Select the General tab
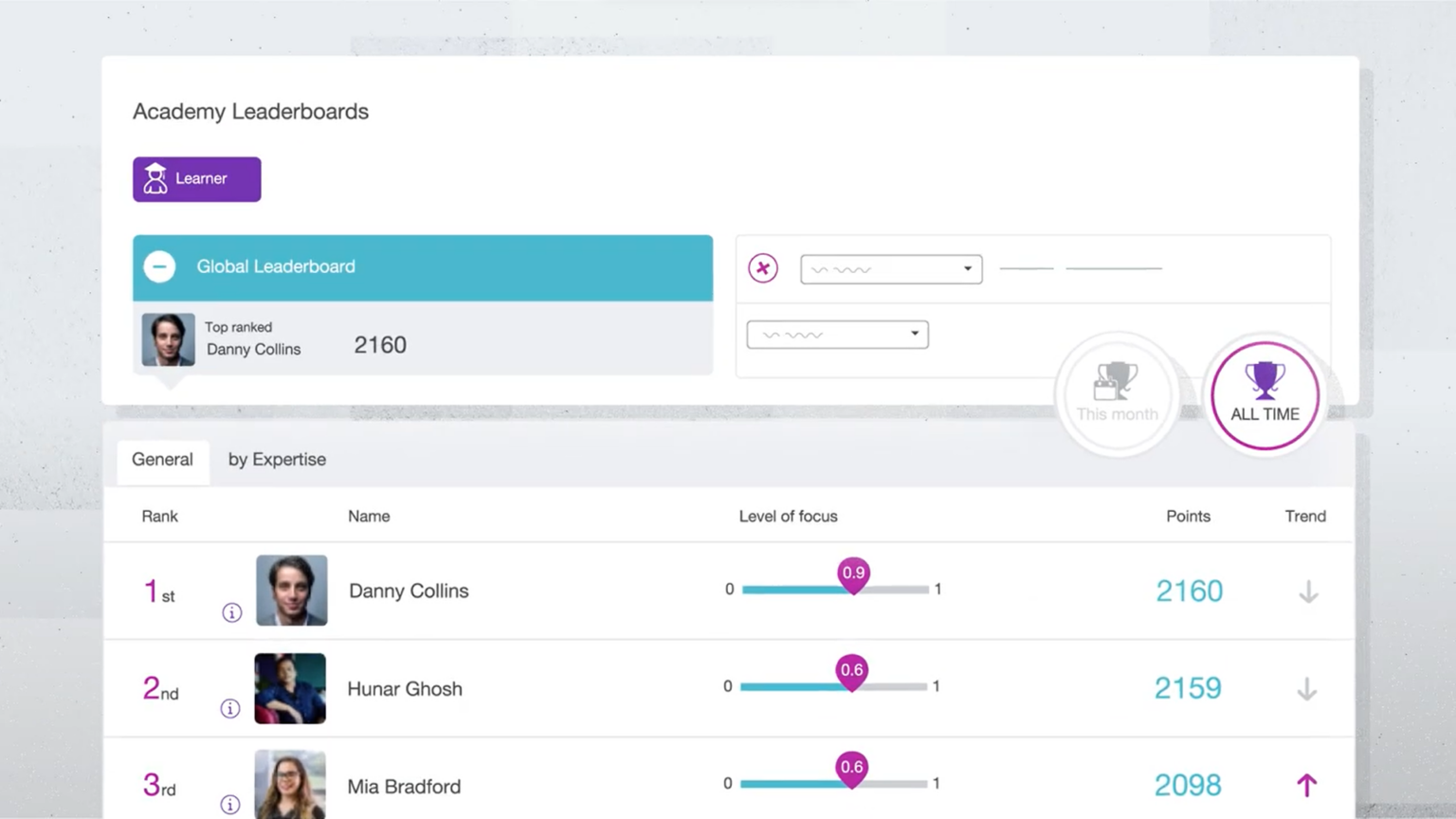 coord(162,460)
